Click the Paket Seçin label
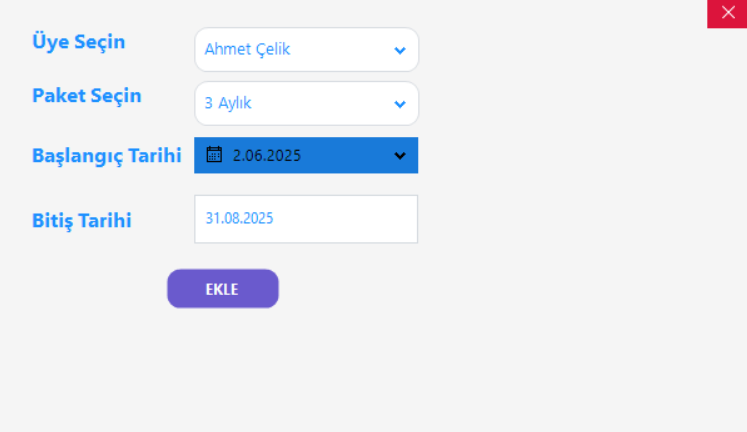This screenshot has height=432, width=747. 87,97
